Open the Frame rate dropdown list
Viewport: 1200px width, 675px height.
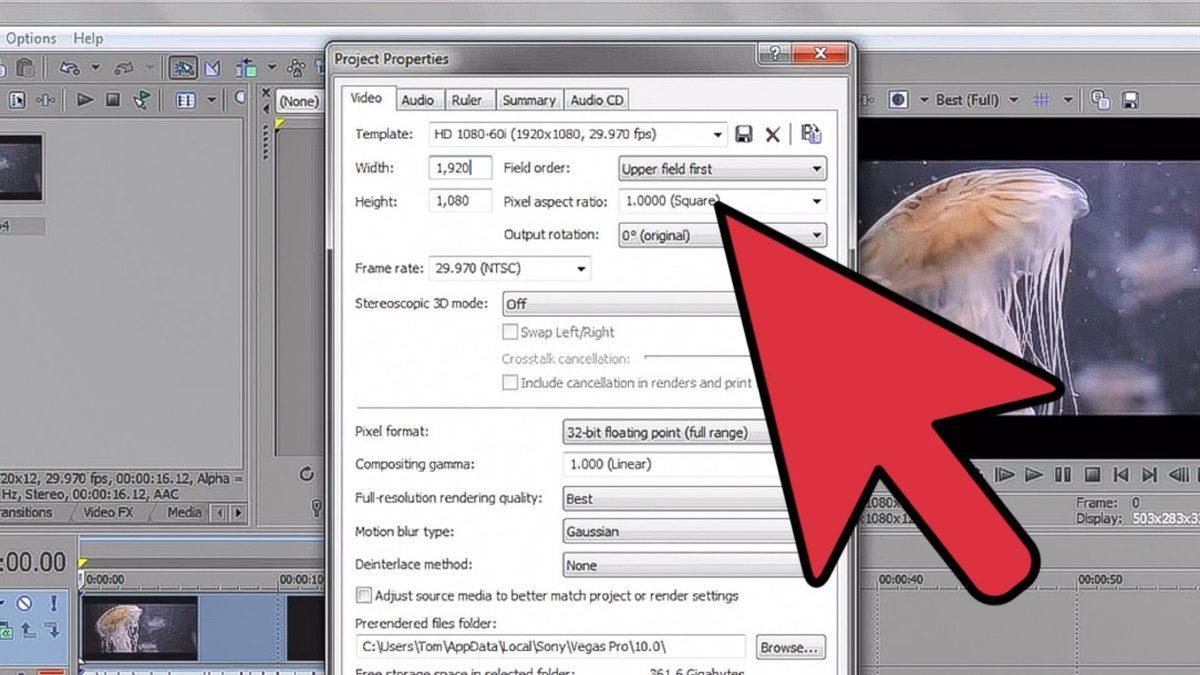[580, 268]
